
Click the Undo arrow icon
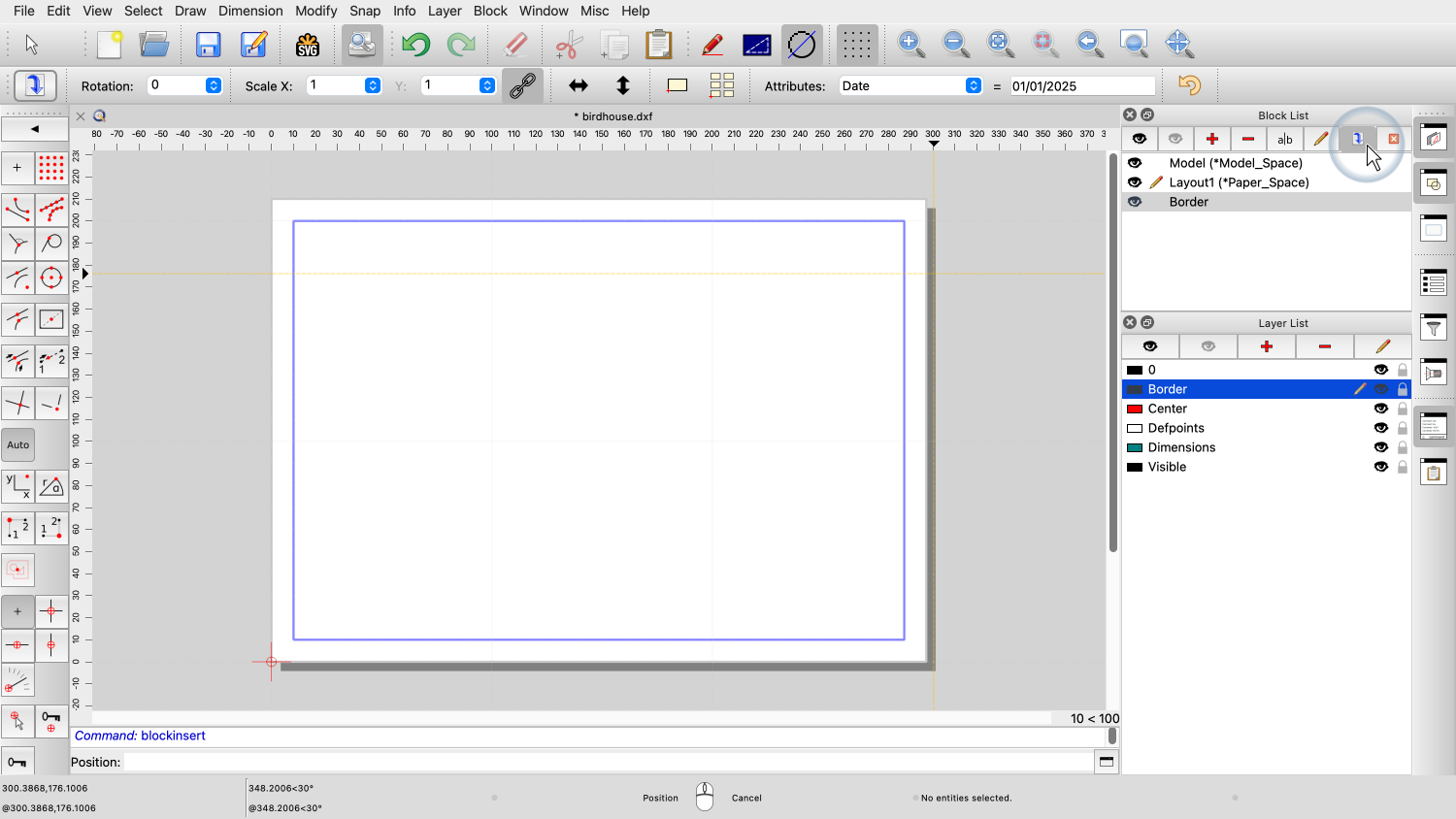416,45
